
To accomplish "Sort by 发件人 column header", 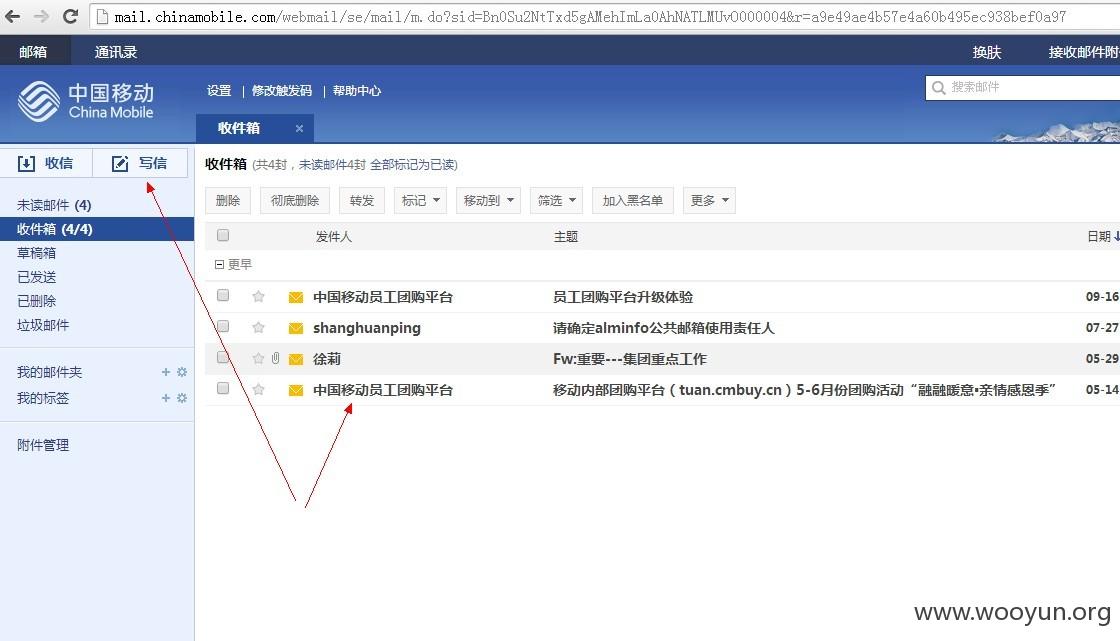I will pyautogui.click(x=334, y=237).
